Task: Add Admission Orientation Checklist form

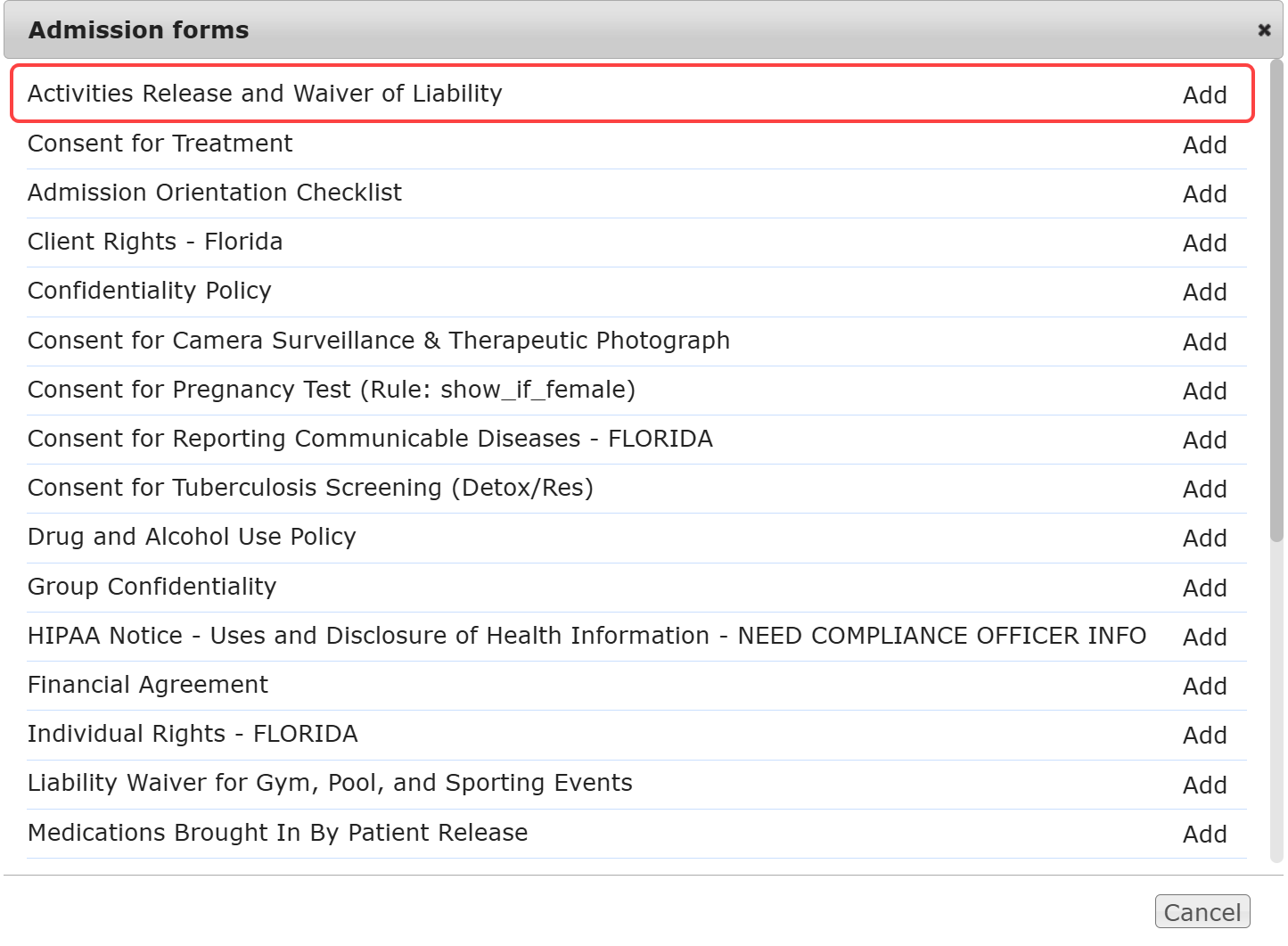Action: click(1204, 194)
